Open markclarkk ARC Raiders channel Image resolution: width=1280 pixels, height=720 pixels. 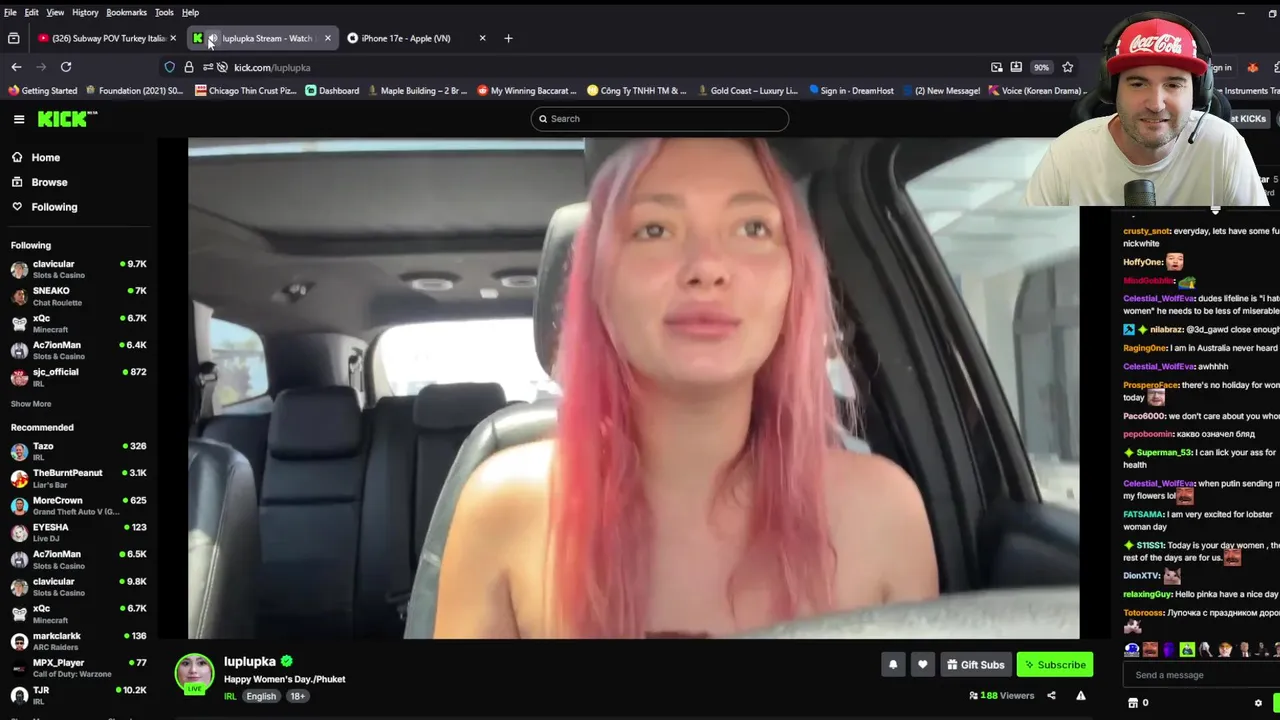click(x=78, y=640)
